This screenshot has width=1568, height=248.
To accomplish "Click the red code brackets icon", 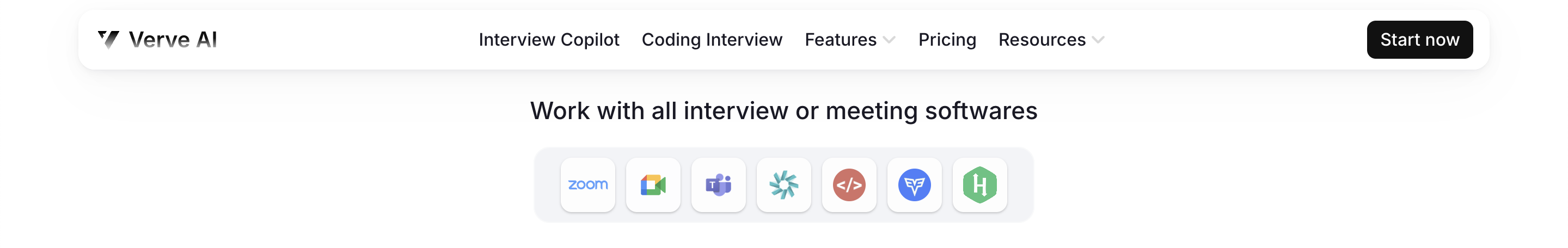I will tap(849, 185).
